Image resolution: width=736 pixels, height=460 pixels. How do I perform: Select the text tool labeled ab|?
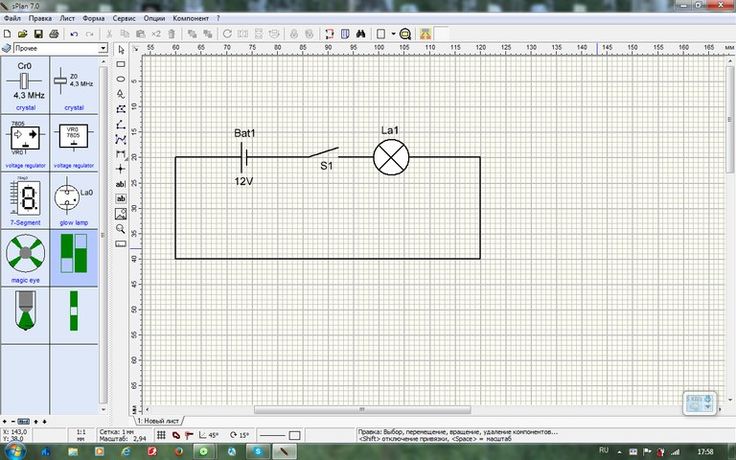pos(121,184)
